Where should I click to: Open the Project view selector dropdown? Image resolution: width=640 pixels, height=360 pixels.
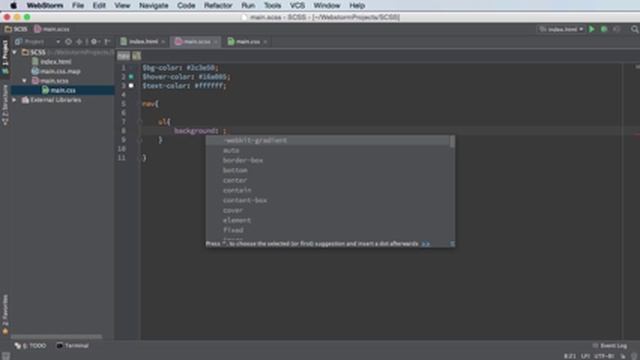[38, 42]
